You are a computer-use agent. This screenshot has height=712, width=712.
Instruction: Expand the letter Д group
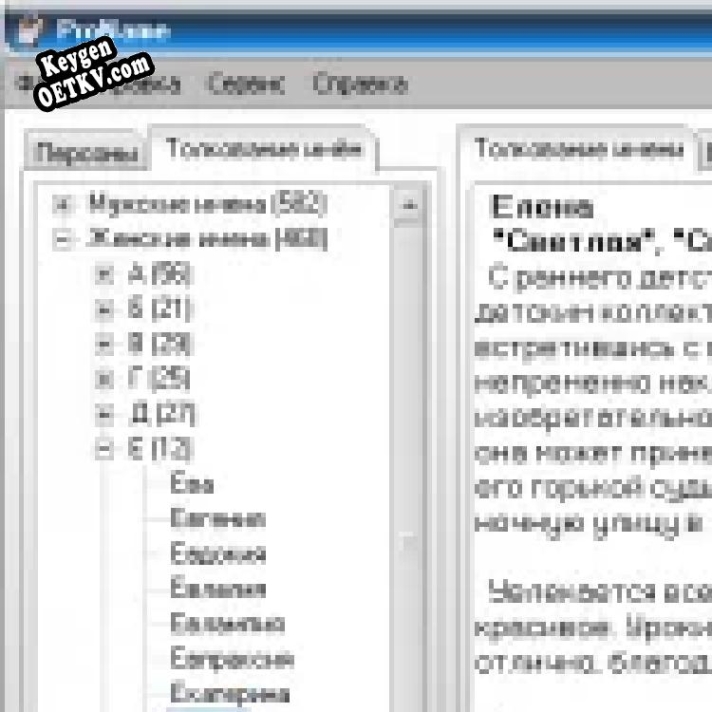pos(104,414)
